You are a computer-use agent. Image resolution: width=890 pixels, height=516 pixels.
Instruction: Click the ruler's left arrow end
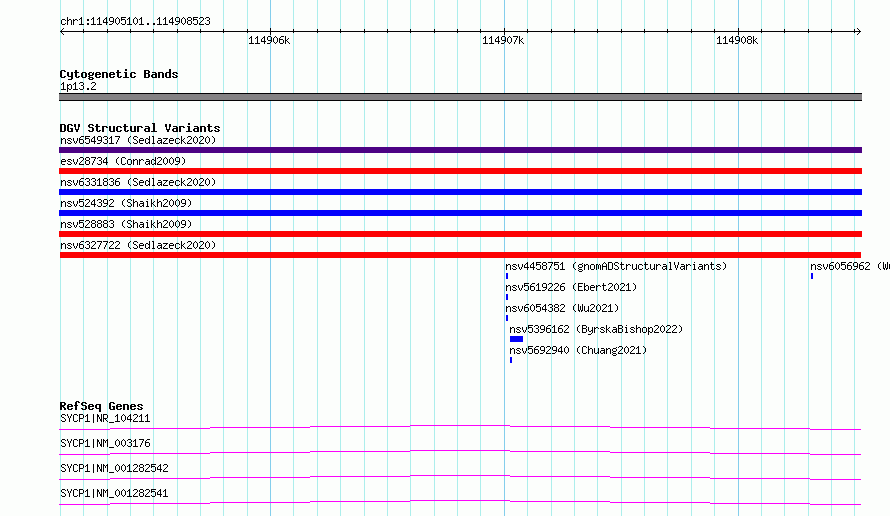(x=62, y=31)
